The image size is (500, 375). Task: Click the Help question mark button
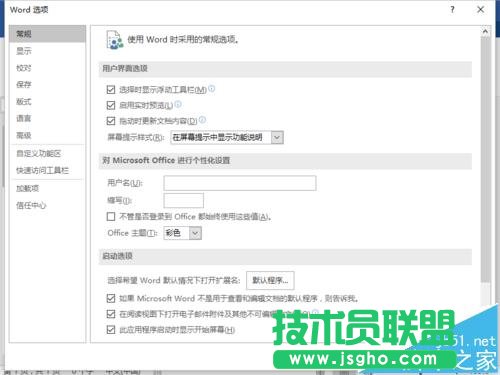[x=452, y=10]
